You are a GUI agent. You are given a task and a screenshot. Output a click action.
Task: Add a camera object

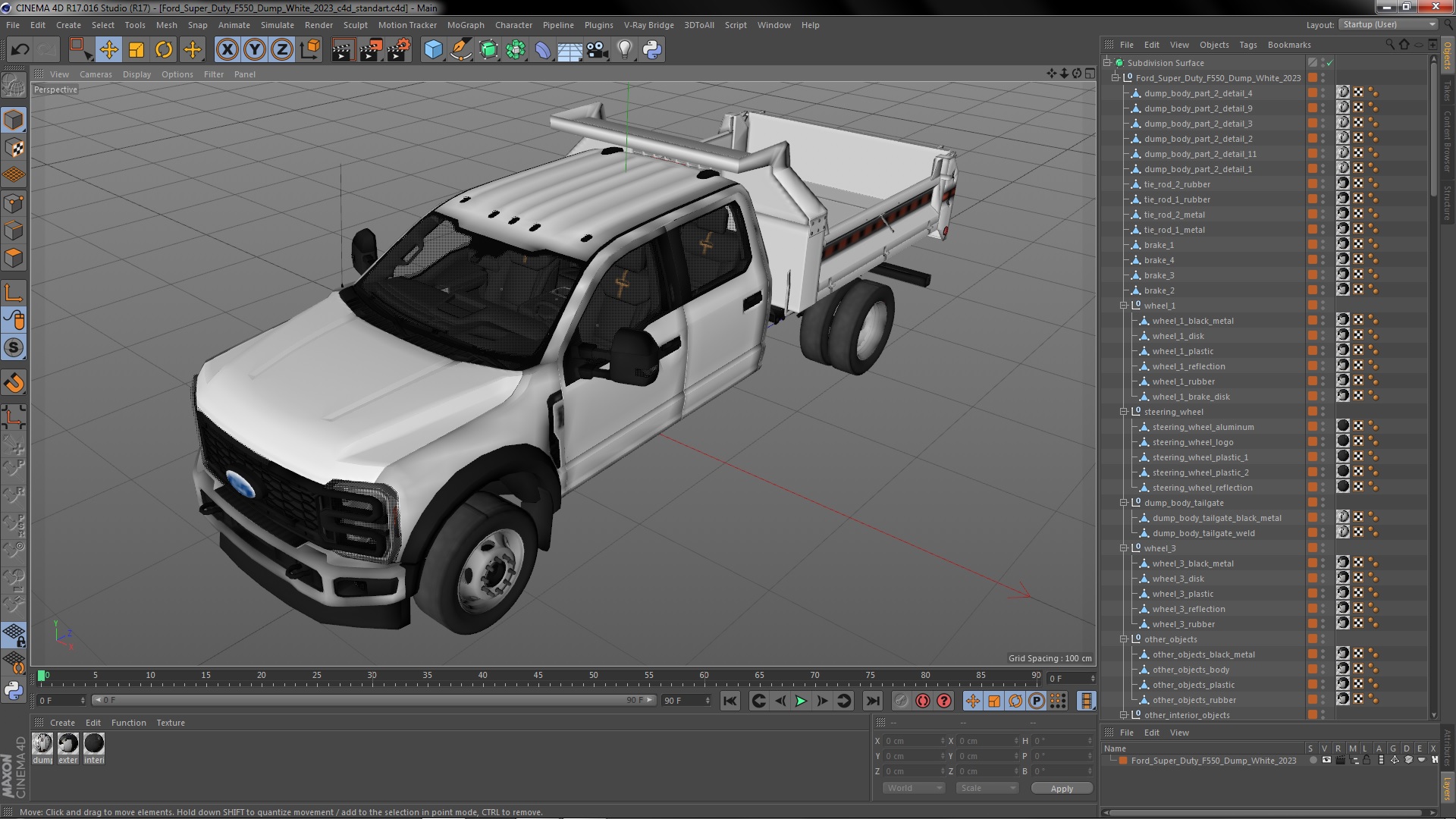click(x=598, y=50)
